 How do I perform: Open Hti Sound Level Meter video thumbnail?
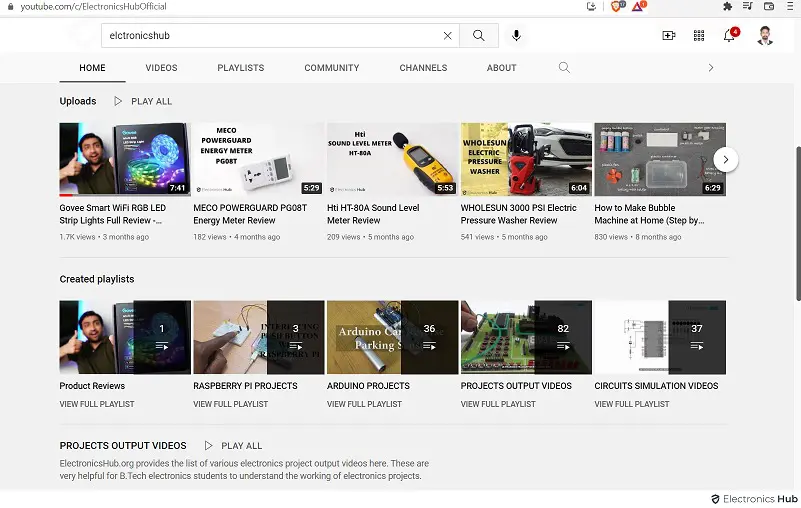click(392, 159)
